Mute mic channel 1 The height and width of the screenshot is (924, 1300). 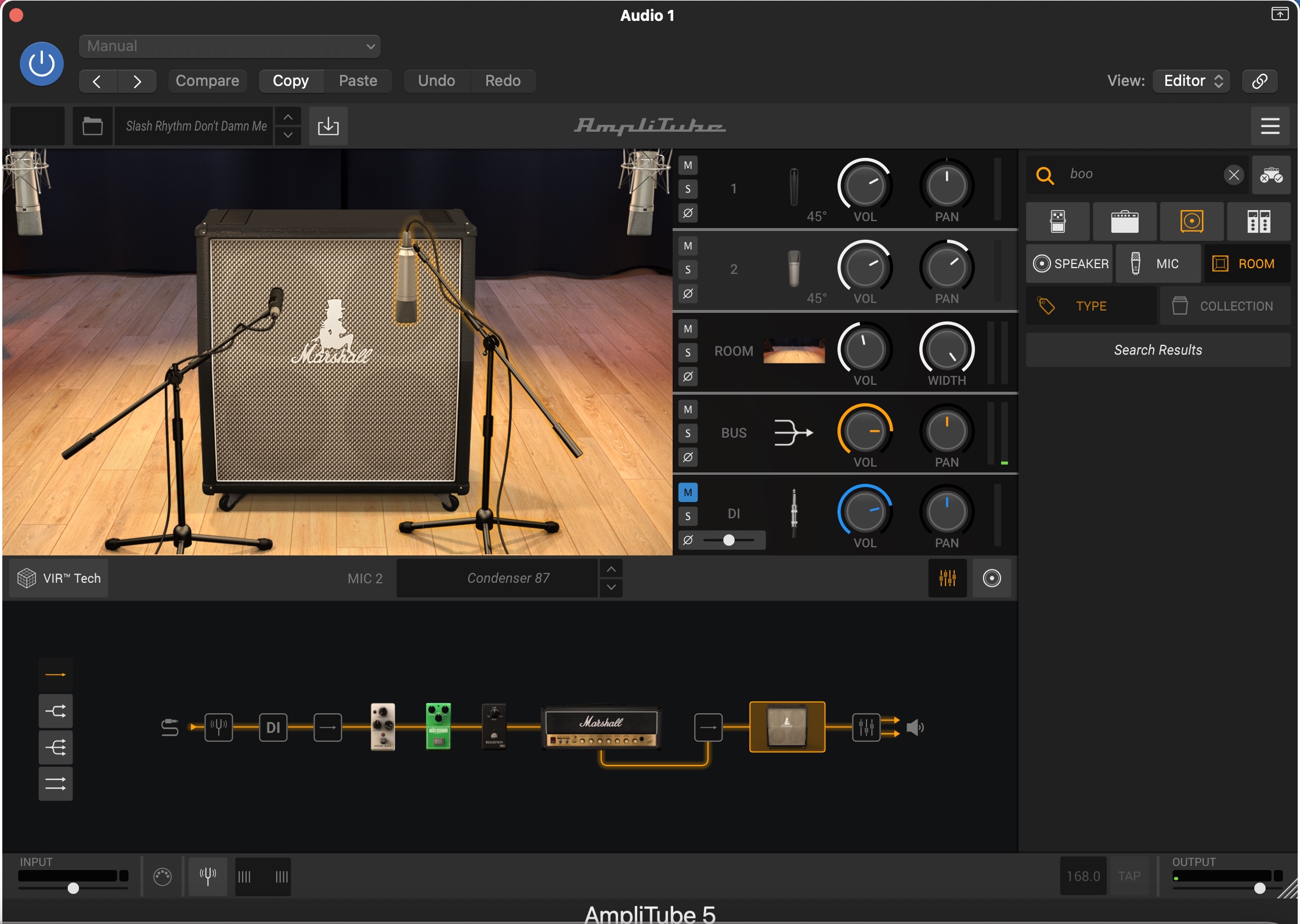[688, 165]
